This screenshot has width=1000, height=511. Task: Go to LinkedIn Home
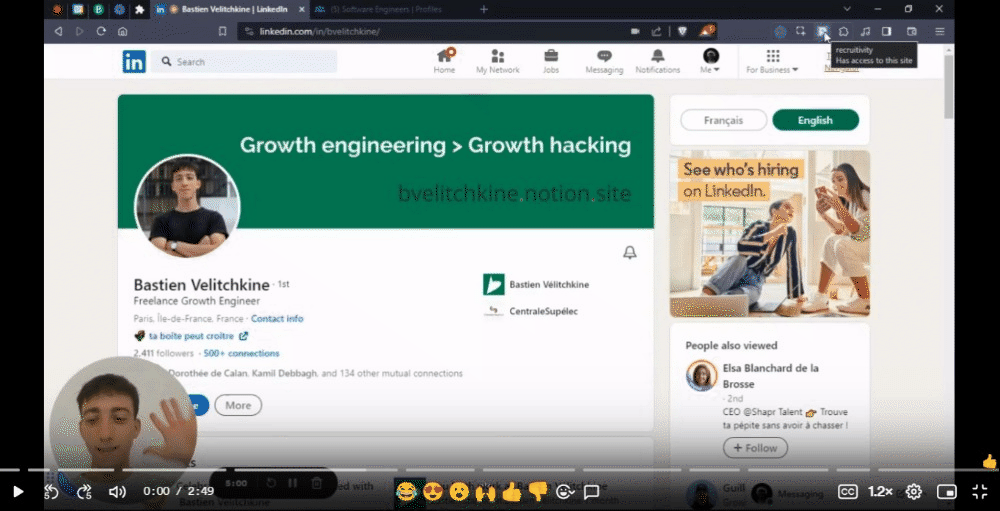click(445, 61)
